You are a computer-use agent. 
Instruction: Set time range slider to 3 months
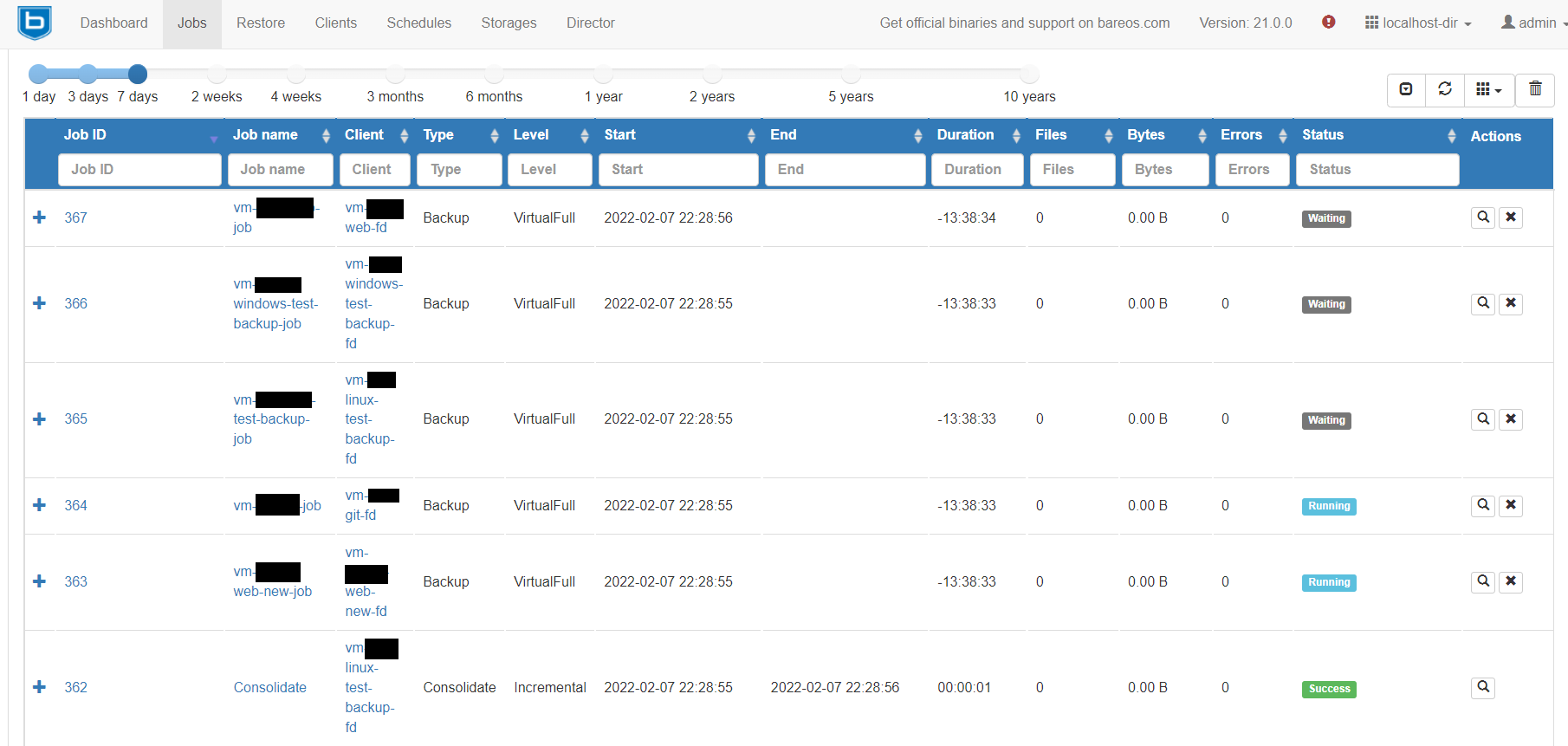click(x=395, y=75)
